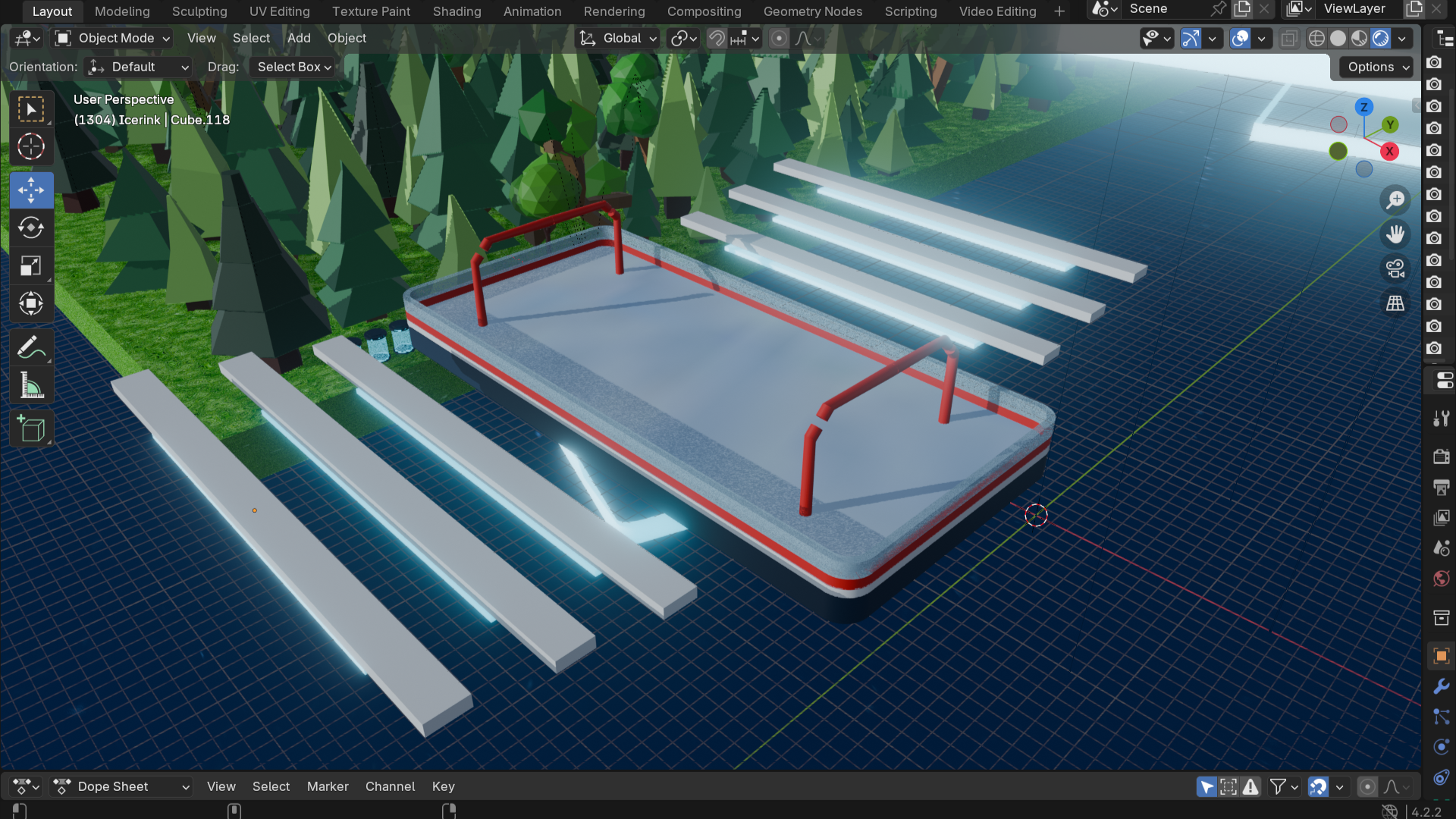Open the Marker menu in Dope Sheet

click(328, 786)
